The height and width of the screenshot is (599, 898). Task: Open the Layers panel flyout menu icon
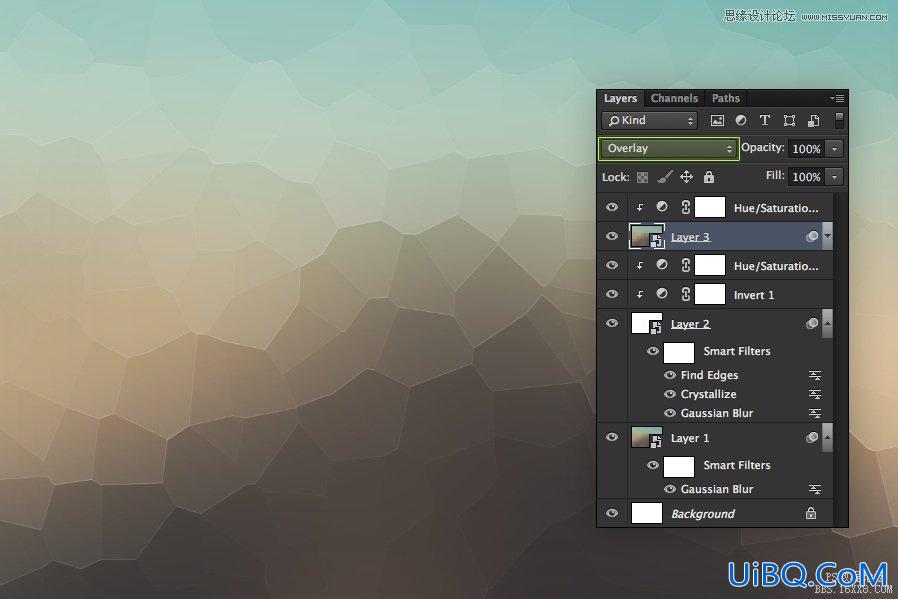pyautogui.click(x=837, y=98)
